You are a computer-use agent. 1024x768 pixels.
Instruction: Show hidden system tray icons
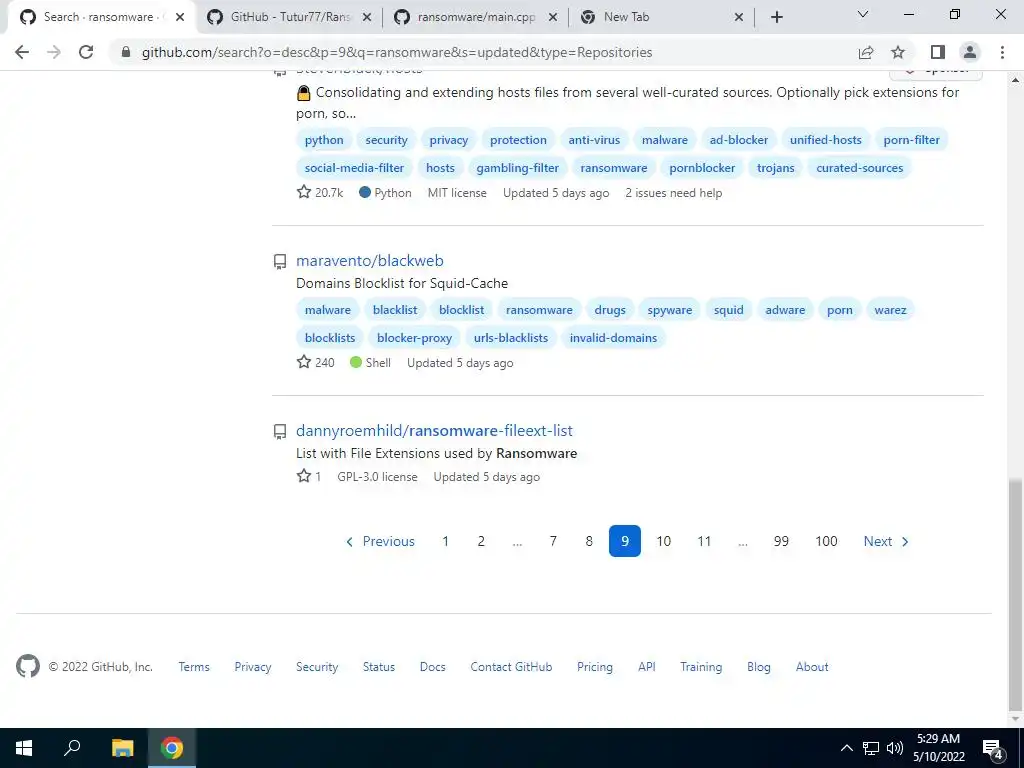(846, 748)
